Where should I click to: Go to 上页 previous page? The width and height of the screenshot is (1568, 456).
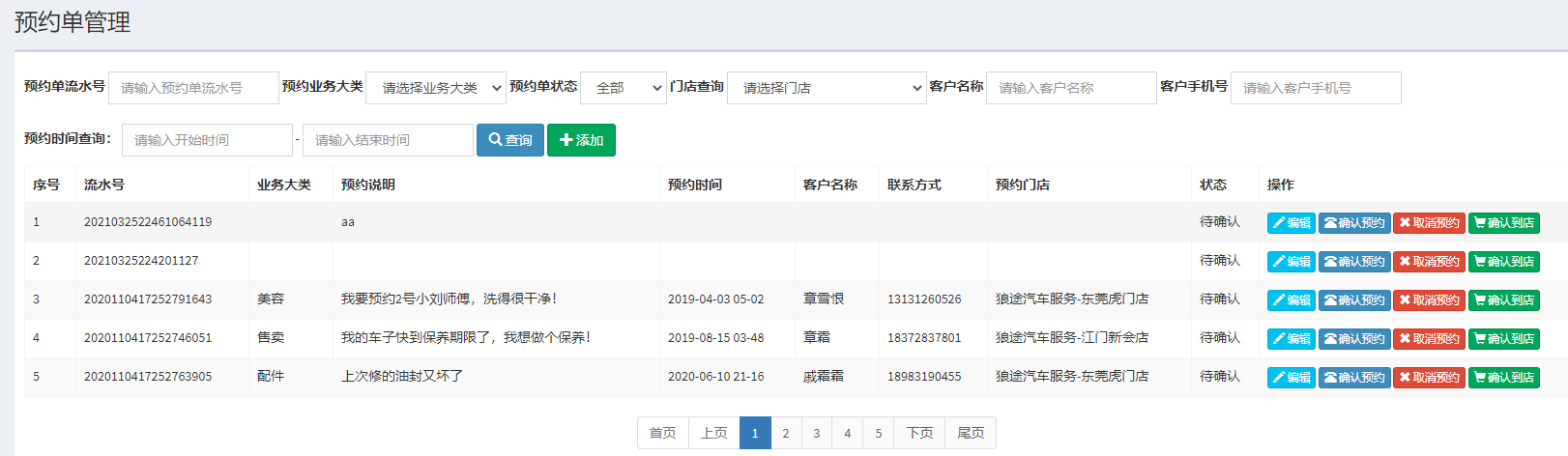[x=714, y=433]
